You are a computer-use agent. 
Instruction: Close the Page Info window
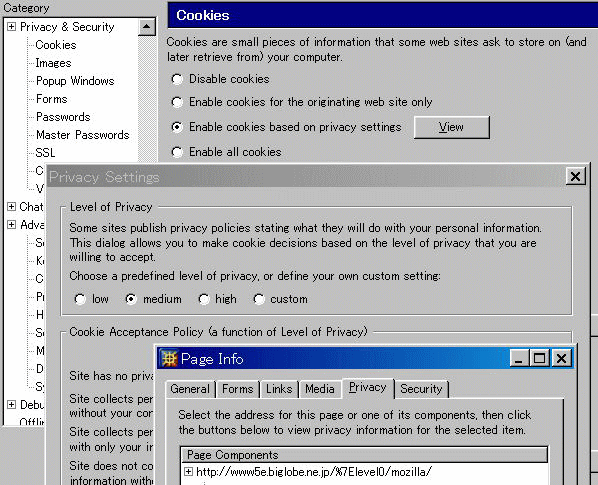click(562, 358)
